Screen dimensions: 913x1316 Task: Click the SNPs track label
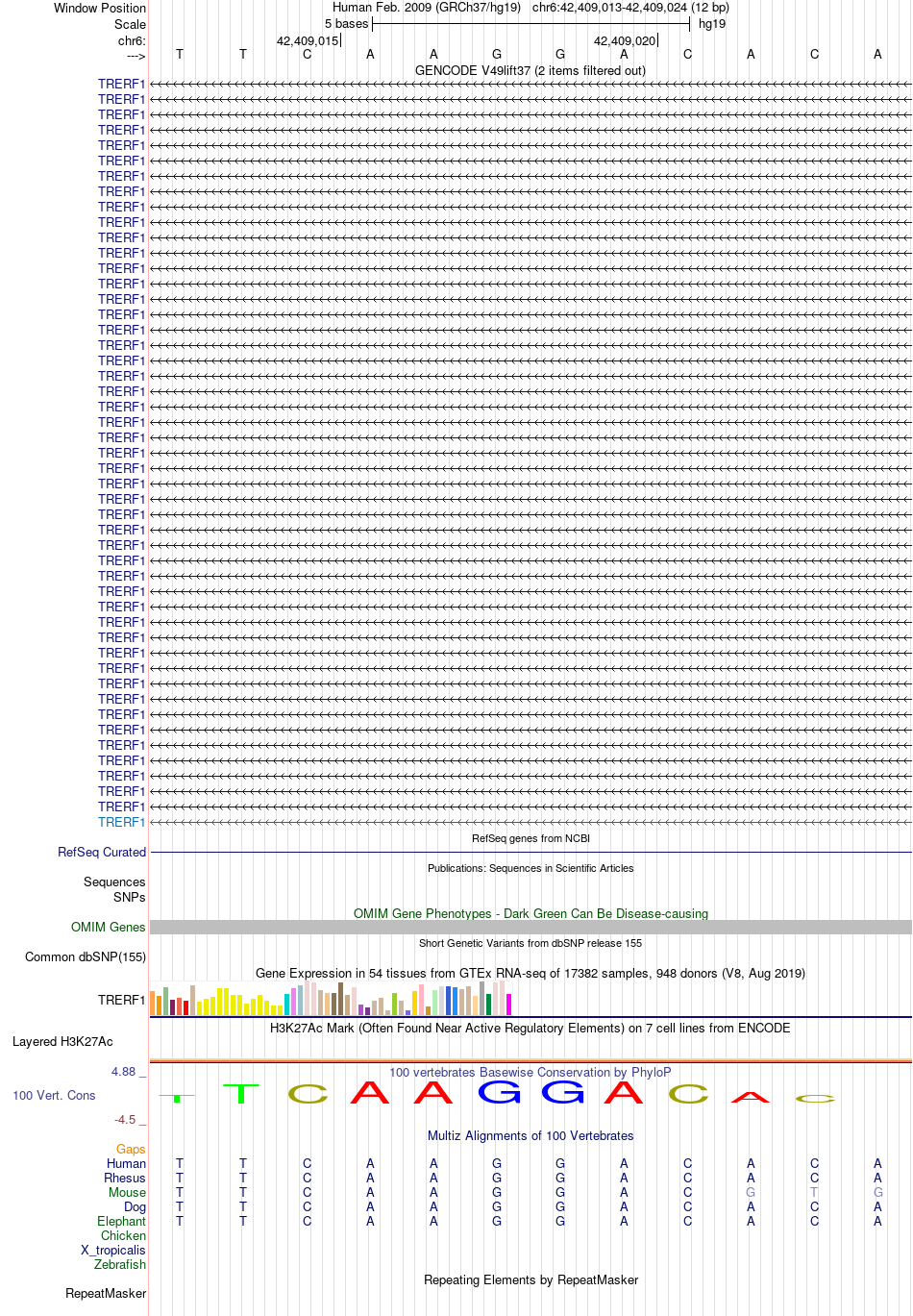130,898
